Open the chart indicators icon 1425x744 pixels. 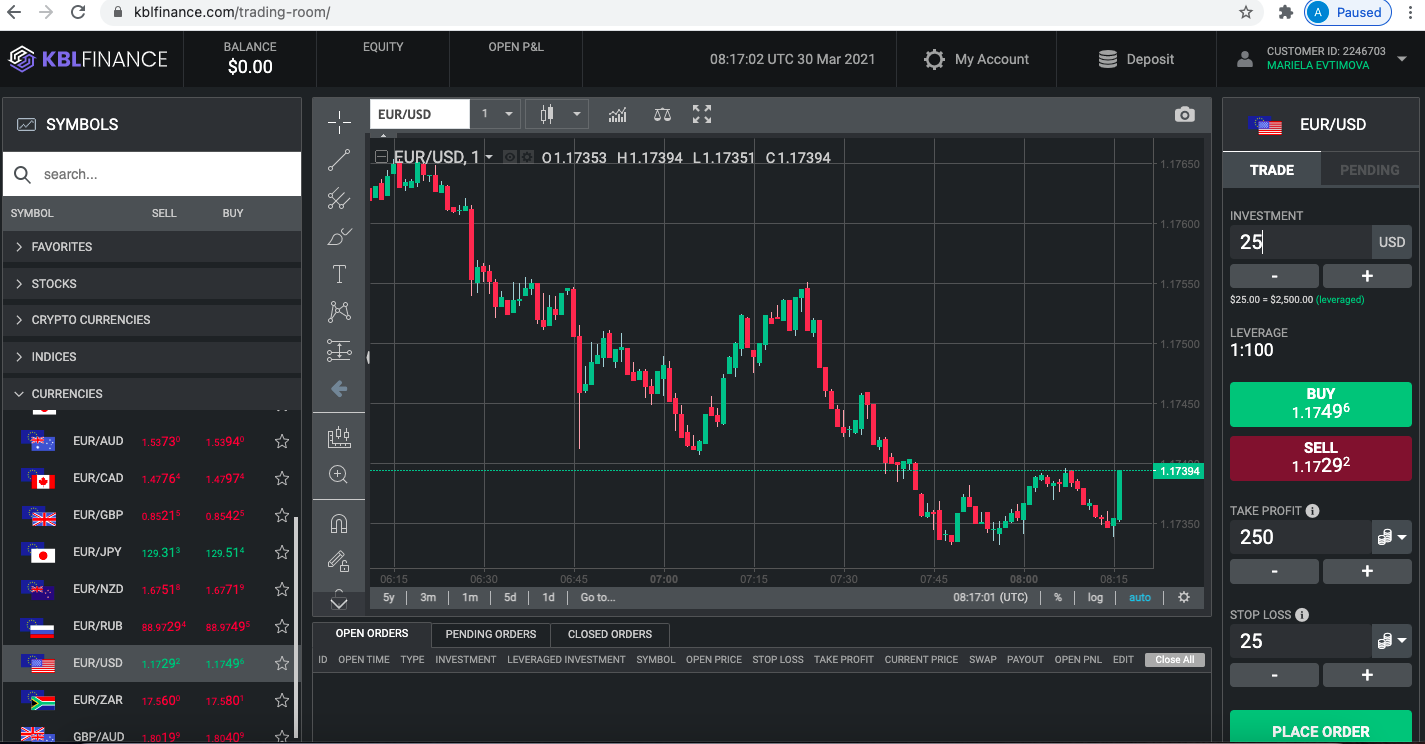coord(618,114)
